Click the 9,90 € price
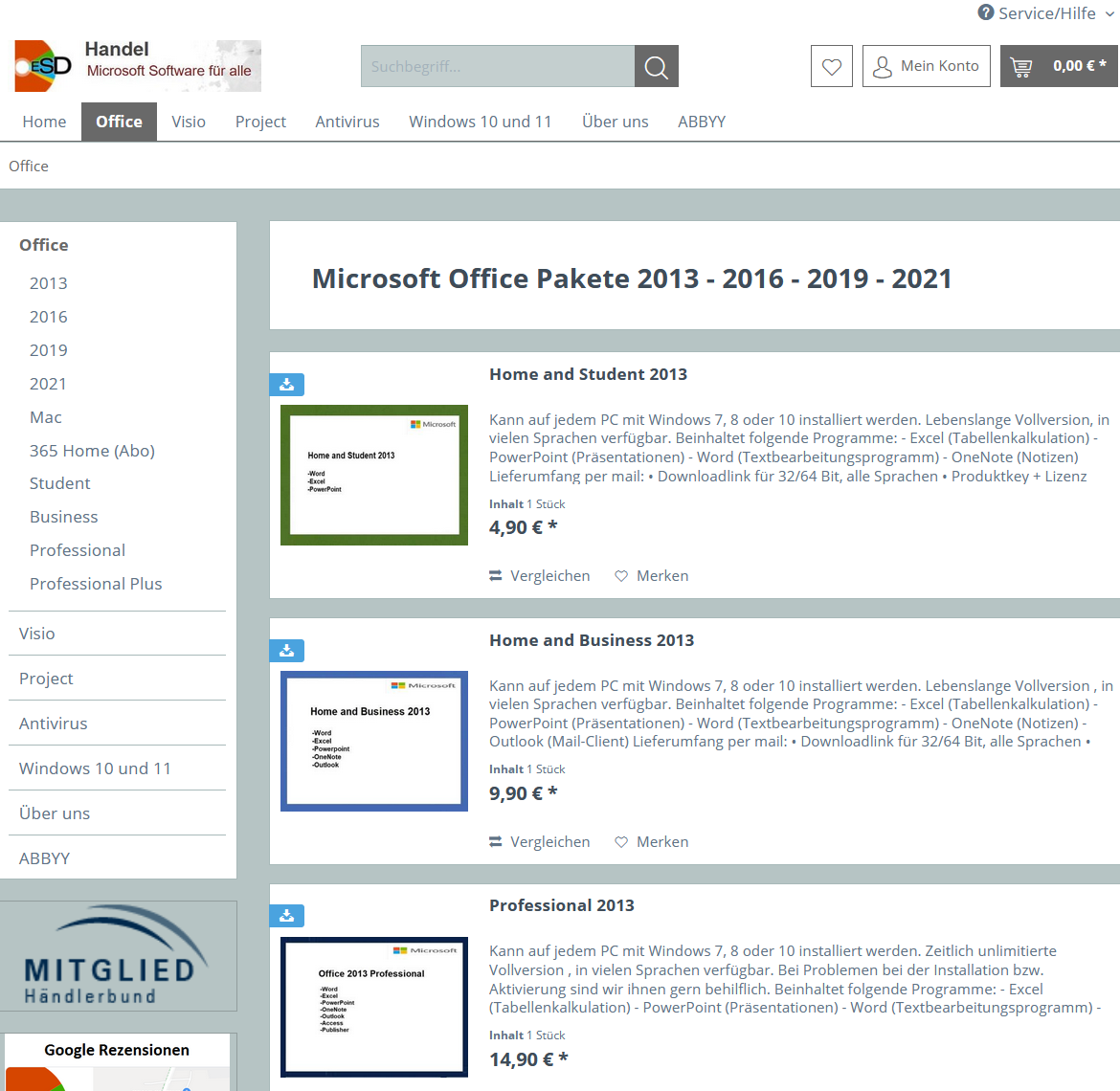The height and width of the screenshot is (1091, 1120). pos(523,794)
